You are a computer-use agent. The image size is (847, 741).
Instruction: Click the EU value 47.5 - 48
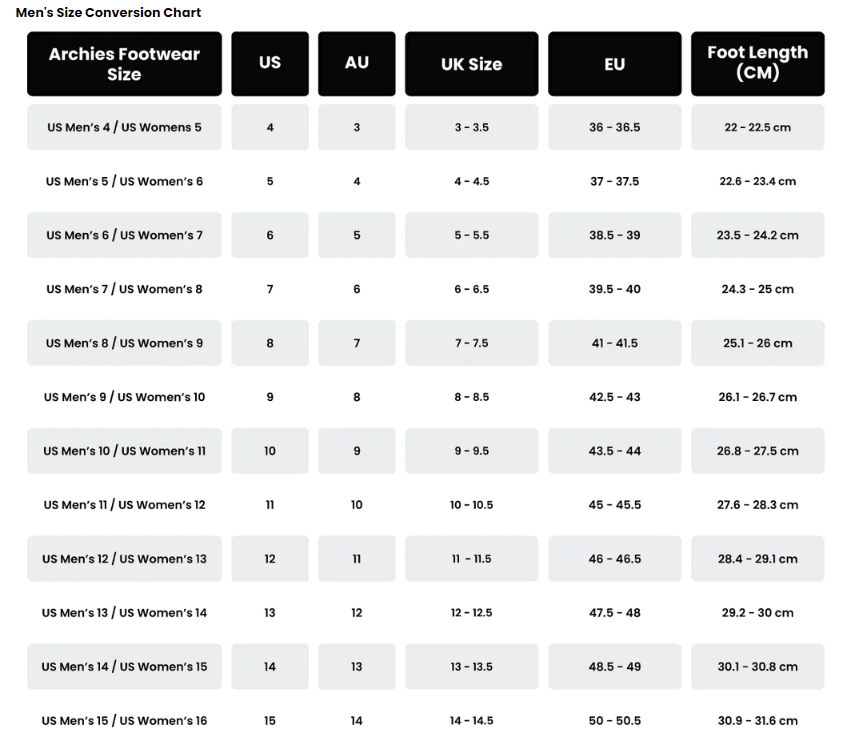click(614, 613)
